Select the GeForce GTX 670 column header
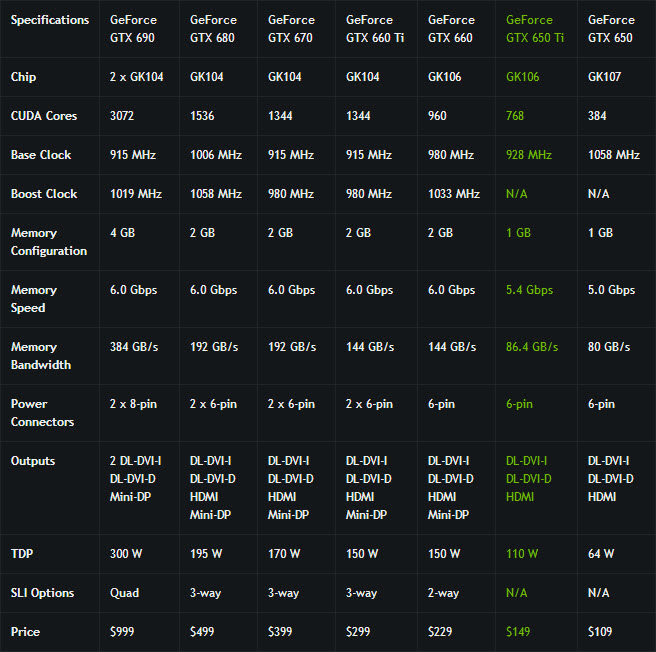The height and width of the screenshot is (652, 656). pyautogui.click(x=291, y=29)
